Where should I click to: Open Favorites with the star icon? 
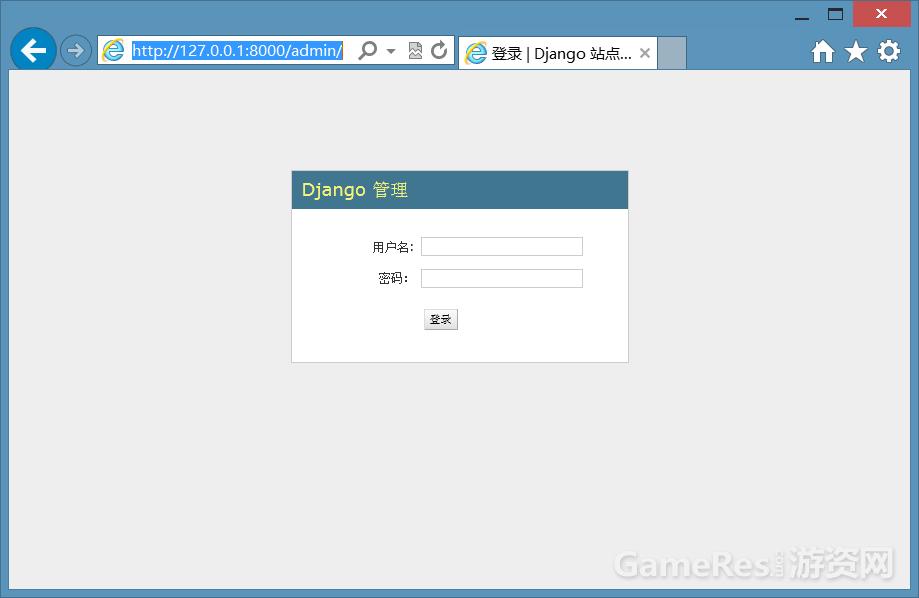click(856, 52)
